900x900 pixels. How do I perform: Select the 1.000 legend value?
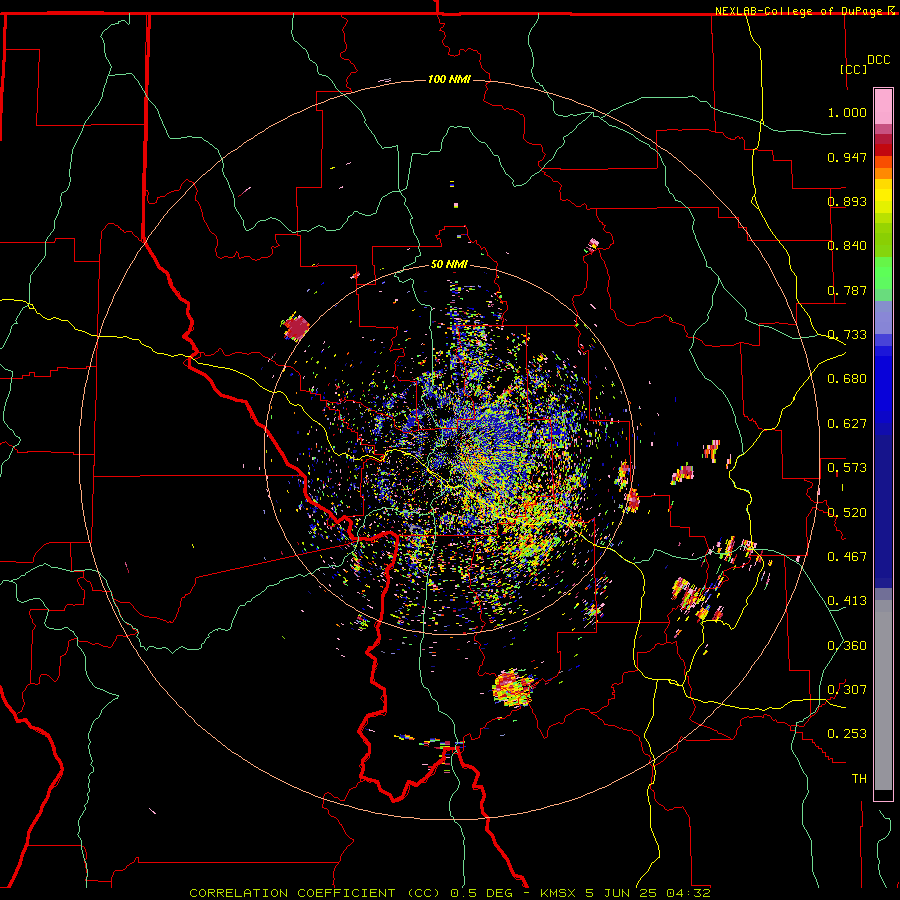847,112
